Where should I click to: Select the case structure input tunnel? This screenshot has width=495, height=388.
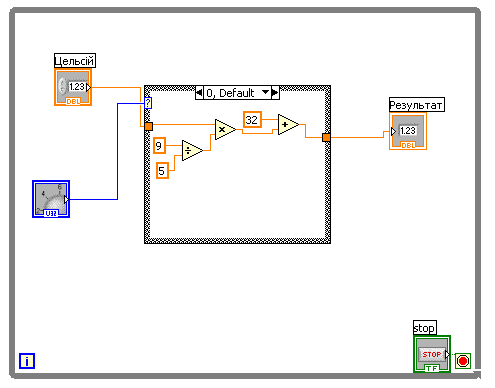pyautogui.click(x=149, y=127)
